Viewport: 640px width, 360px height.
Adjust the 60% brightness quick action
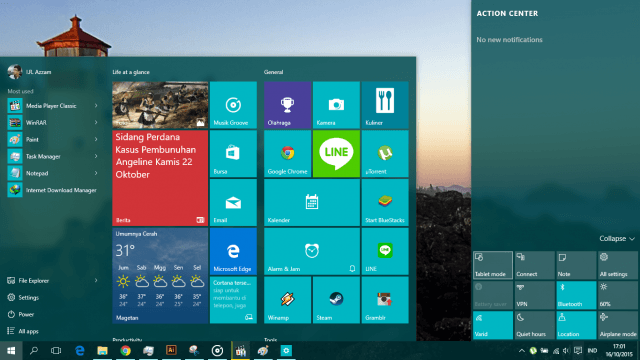(618, 295)
